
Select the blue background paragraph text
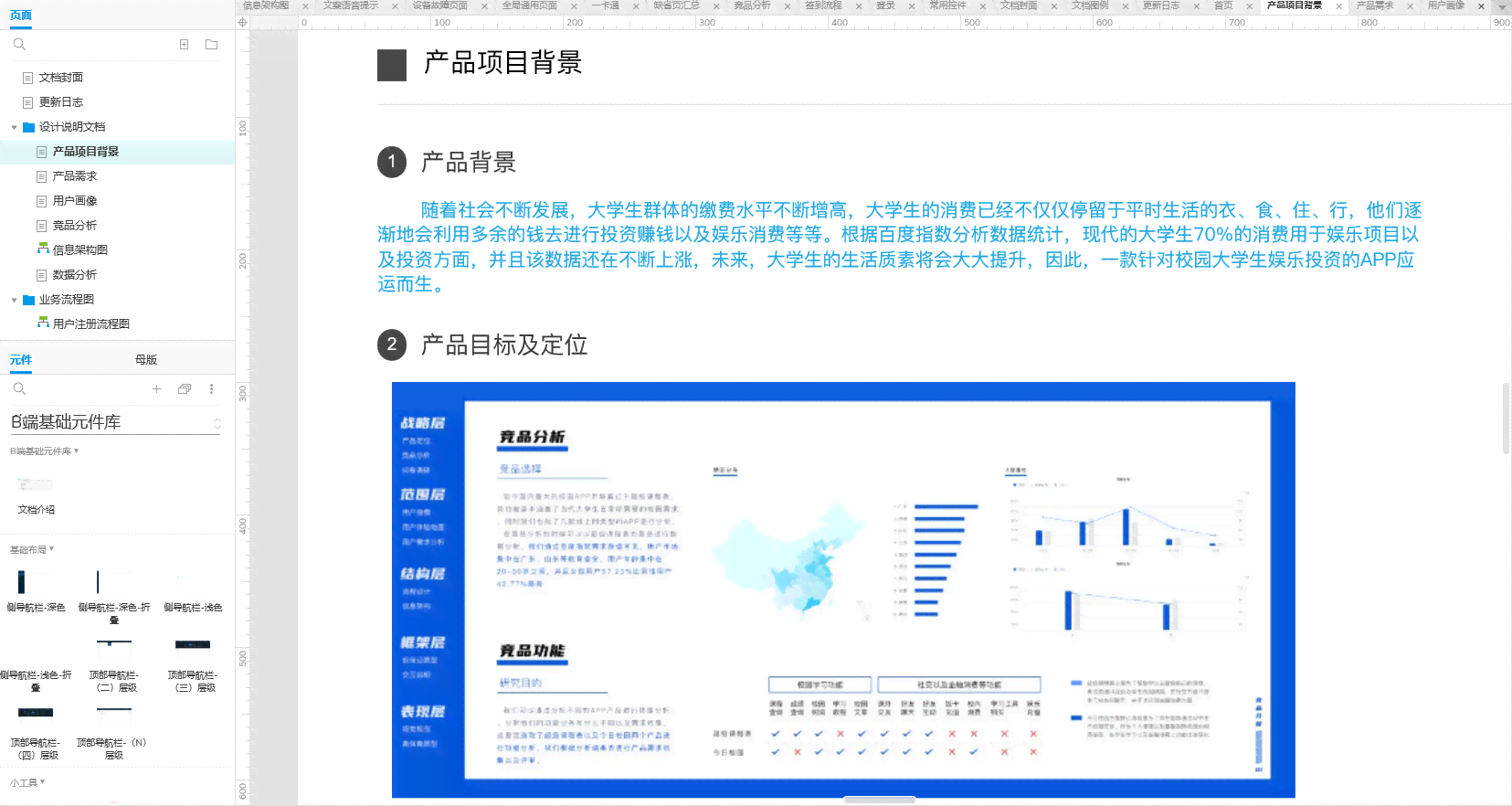coord(900,248)
